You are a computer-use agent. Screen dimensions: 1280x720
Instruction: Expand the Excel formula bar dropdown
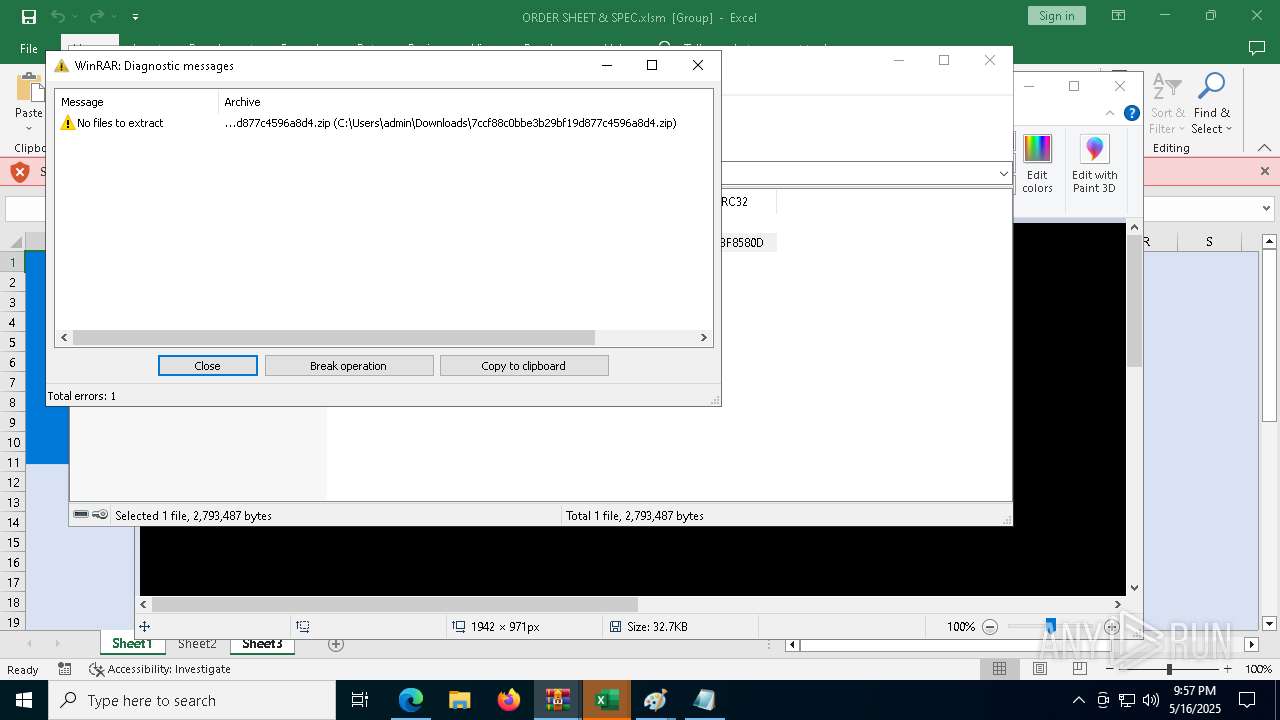coord(1267,209)
